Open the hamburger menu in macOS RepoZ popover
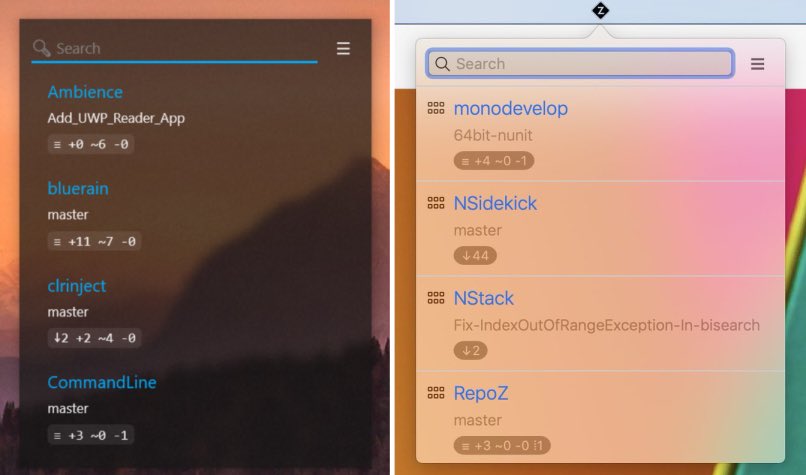 click(757, 64)
